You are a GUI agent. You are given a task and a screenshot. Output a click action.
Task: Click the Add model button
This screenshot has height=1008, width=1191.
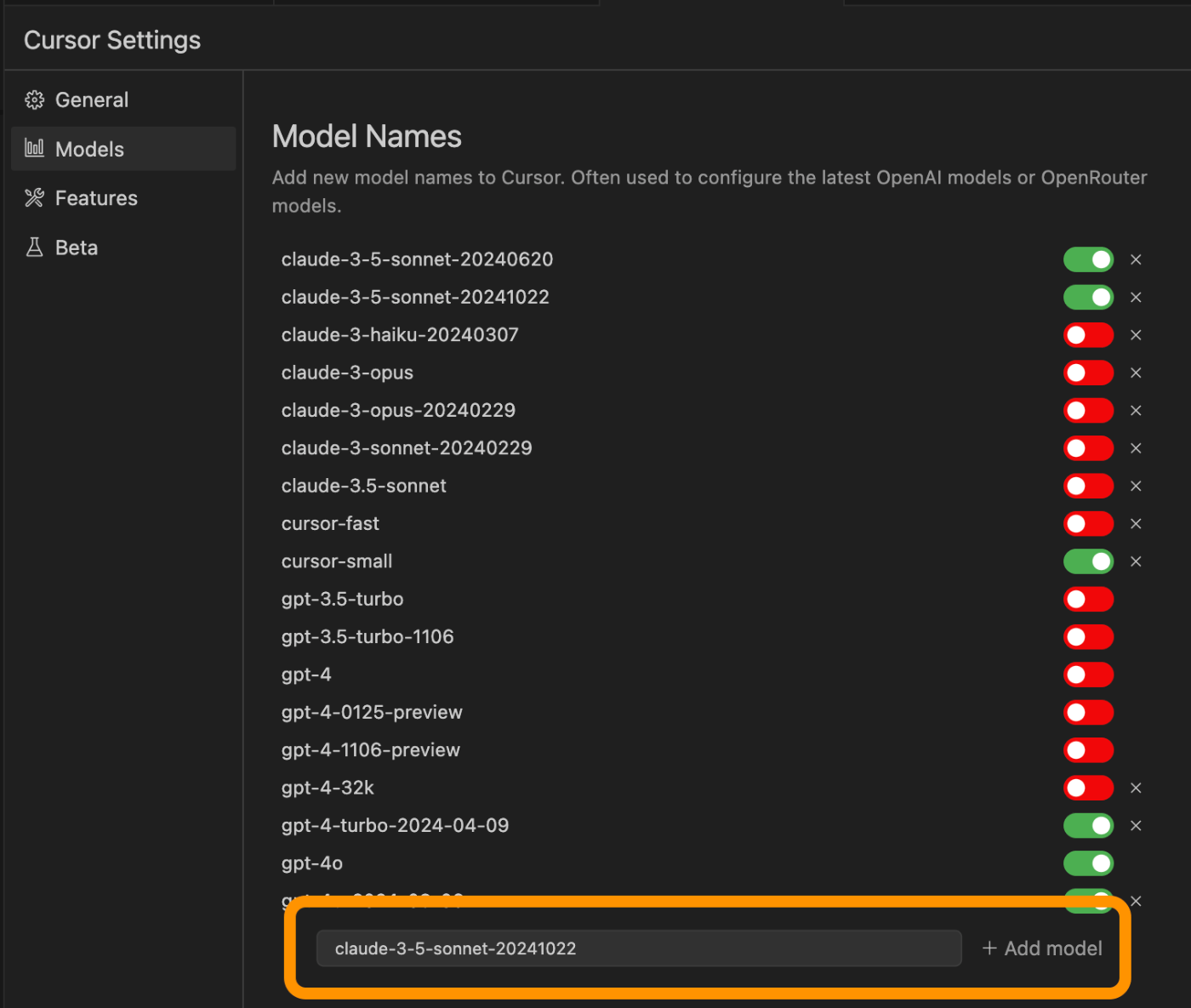point(1042,948)
